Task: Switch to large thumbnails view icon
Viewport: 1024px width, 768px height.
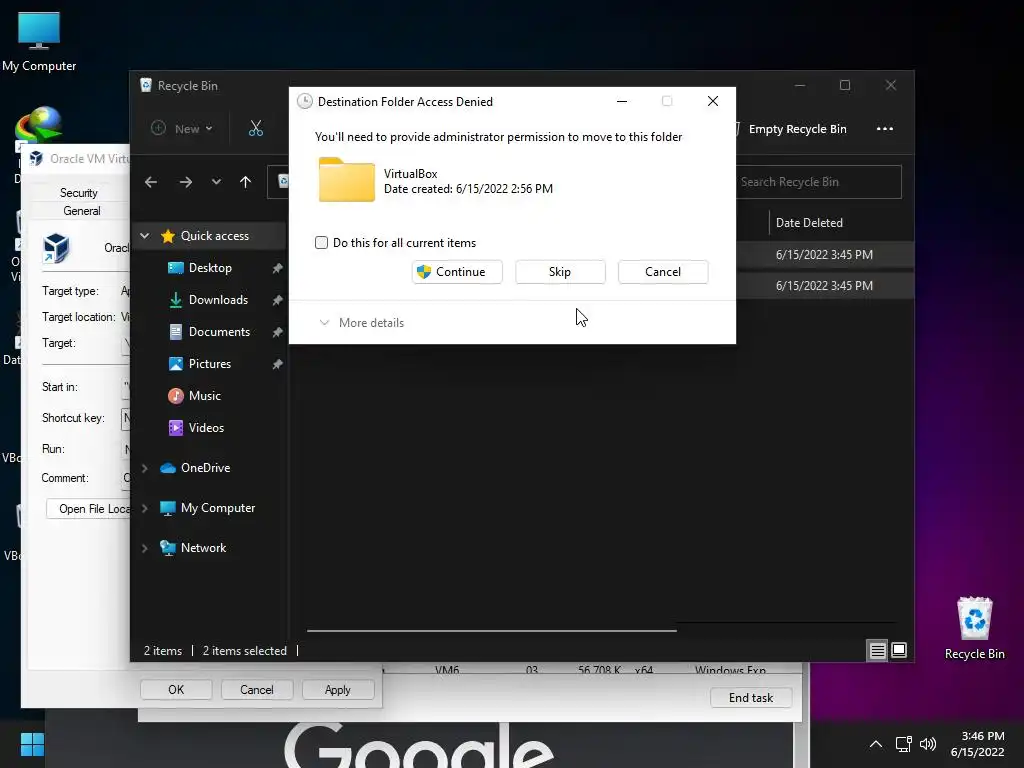Action: point(899,650)
